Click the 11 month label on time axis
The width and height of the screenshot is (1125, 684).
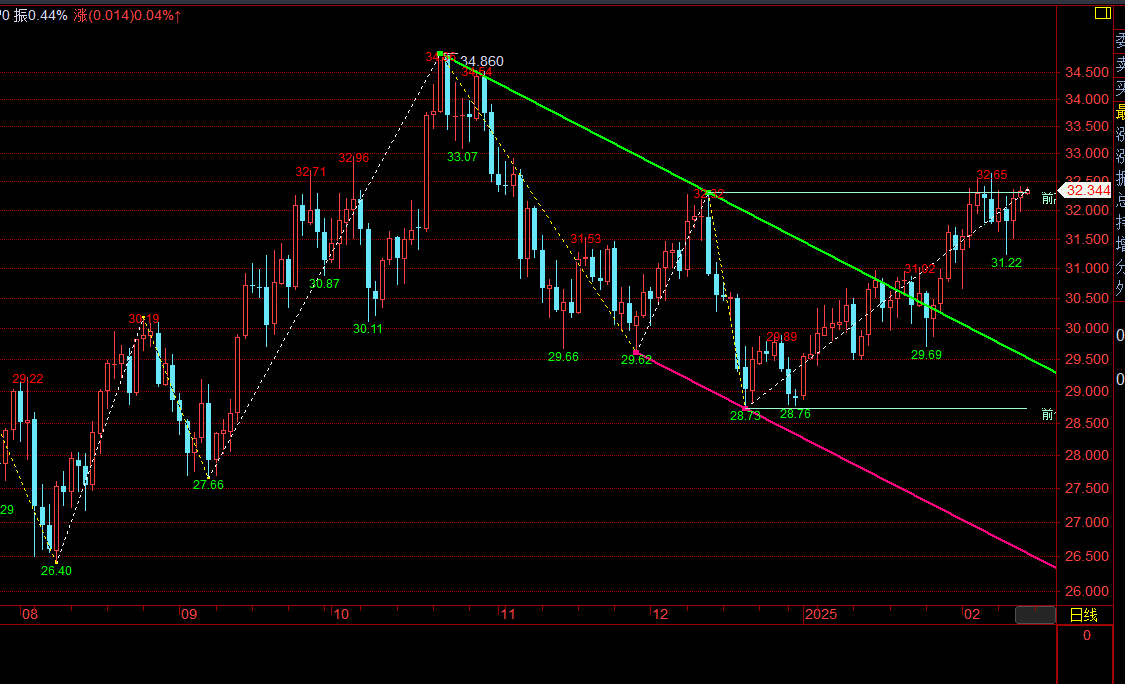[507, 614]
